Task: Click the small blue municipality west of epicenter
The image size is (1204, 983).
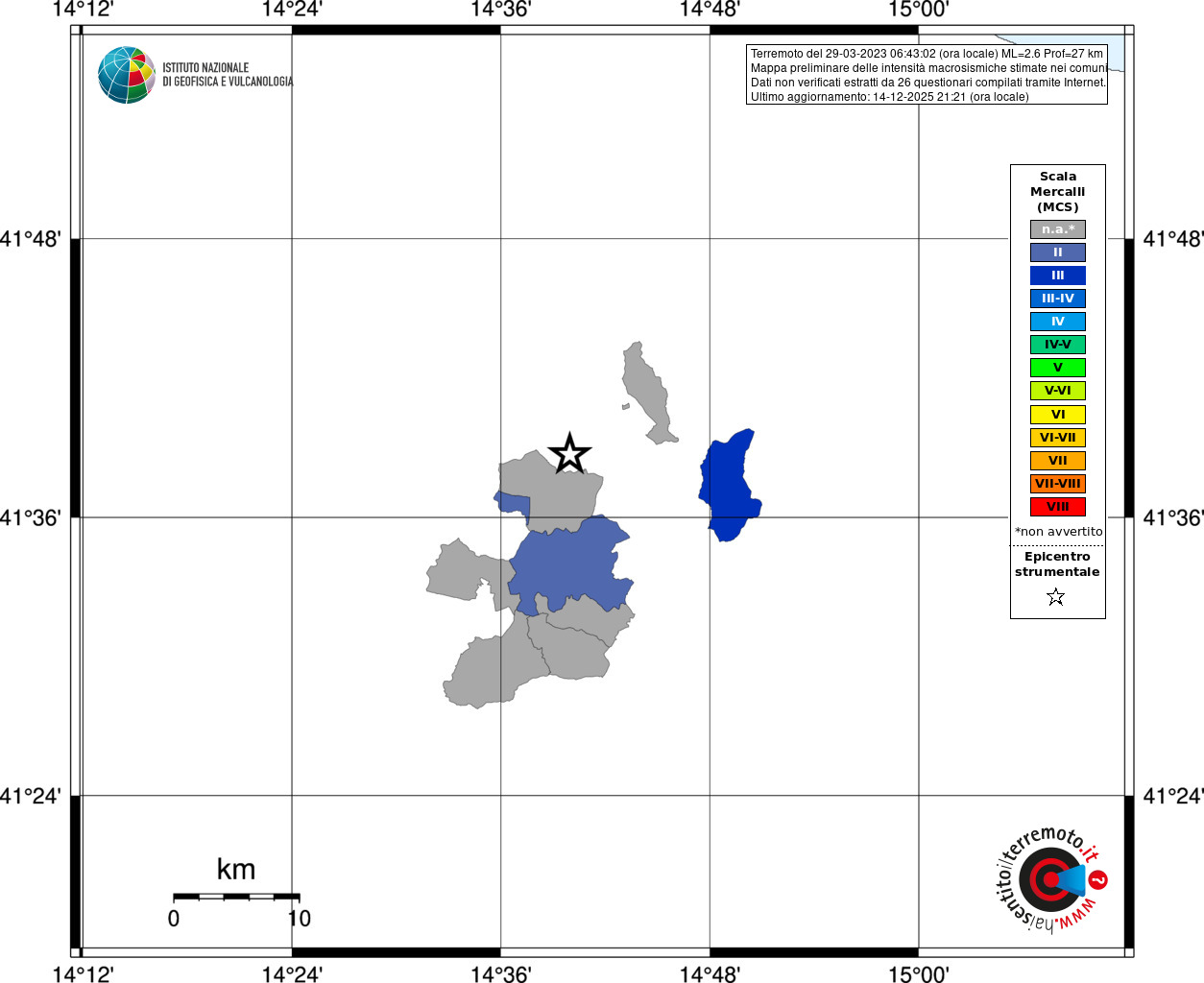Action: click(x=513, y=503)
